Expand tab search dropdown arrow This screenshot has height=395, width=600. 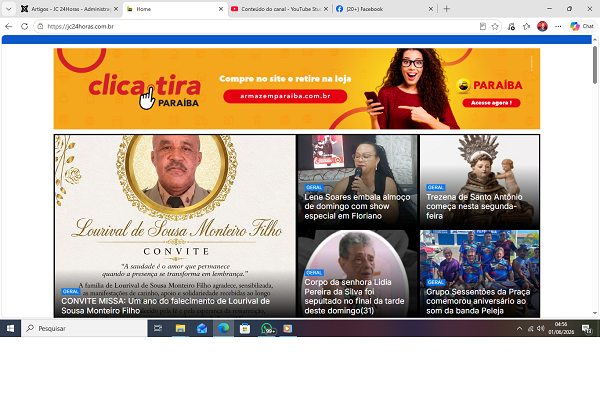pos(8,9)
